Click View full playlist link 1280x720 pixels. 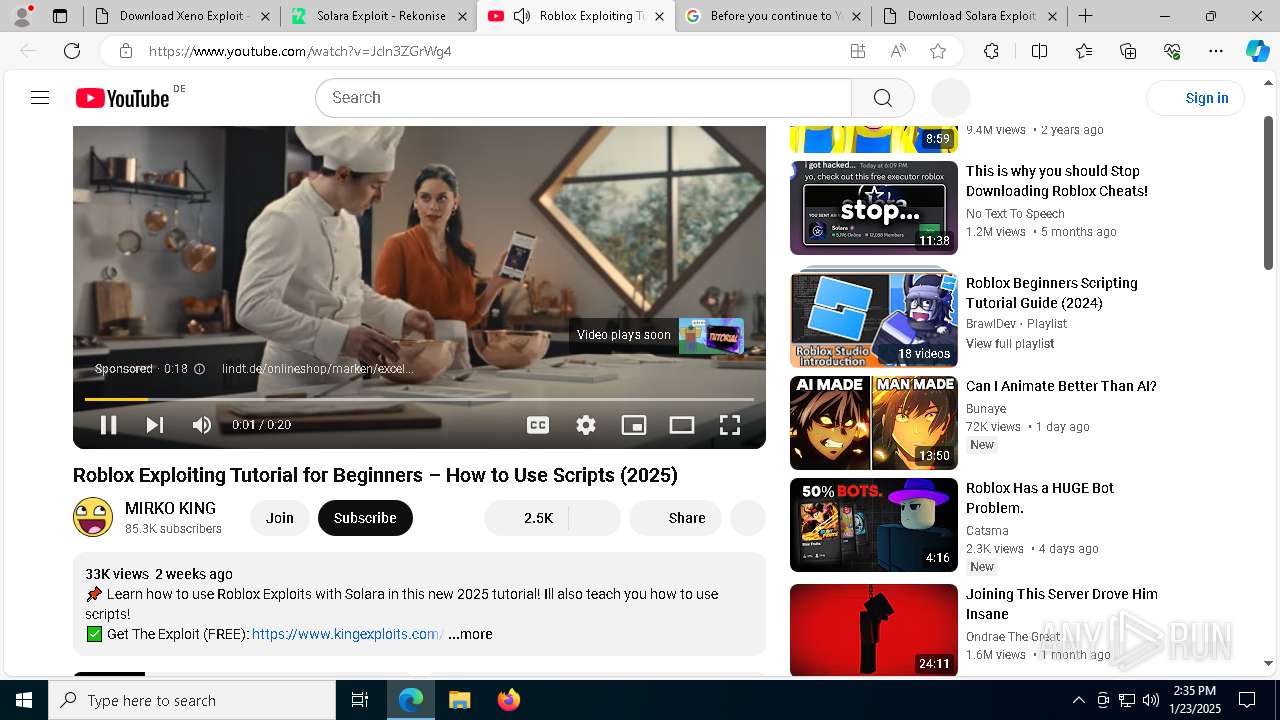tap(1010, 343)
